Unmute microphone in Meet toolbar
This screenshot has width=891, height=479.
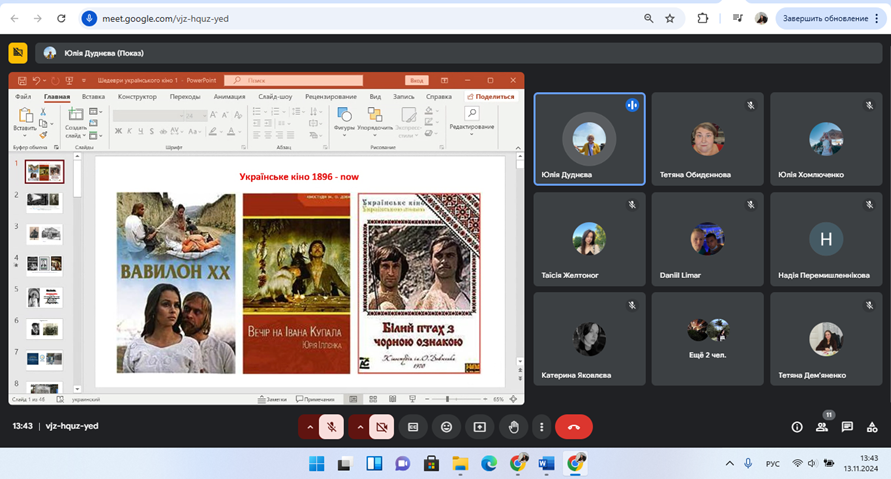pos(331,427)
